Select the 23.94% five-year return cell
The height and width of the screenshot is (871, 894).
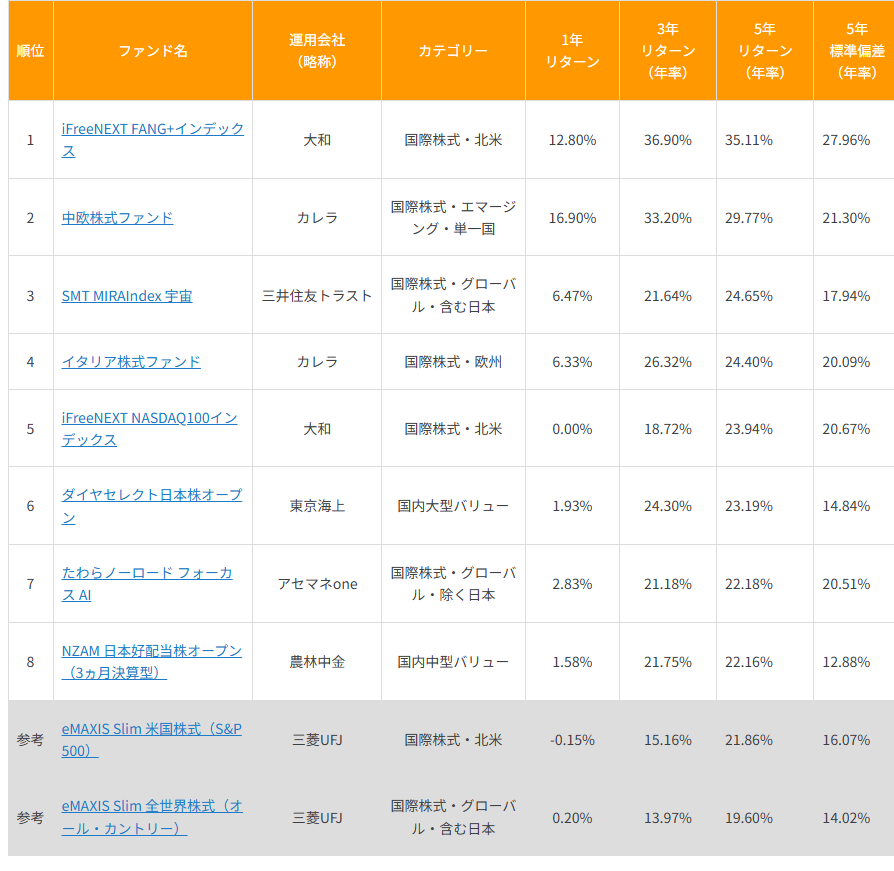[x=765, y=429]
